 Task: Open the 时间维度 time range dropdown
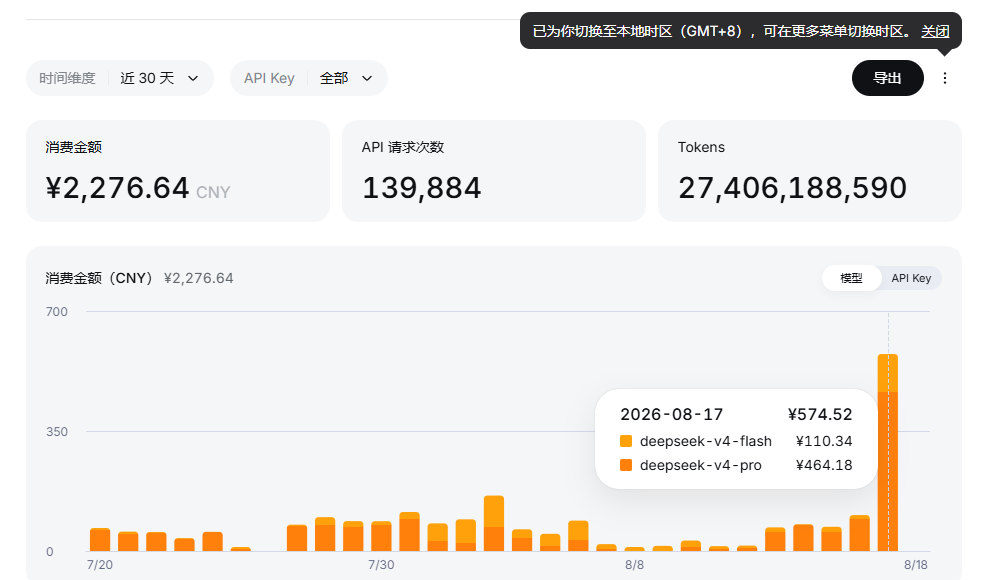click(120, 78)
